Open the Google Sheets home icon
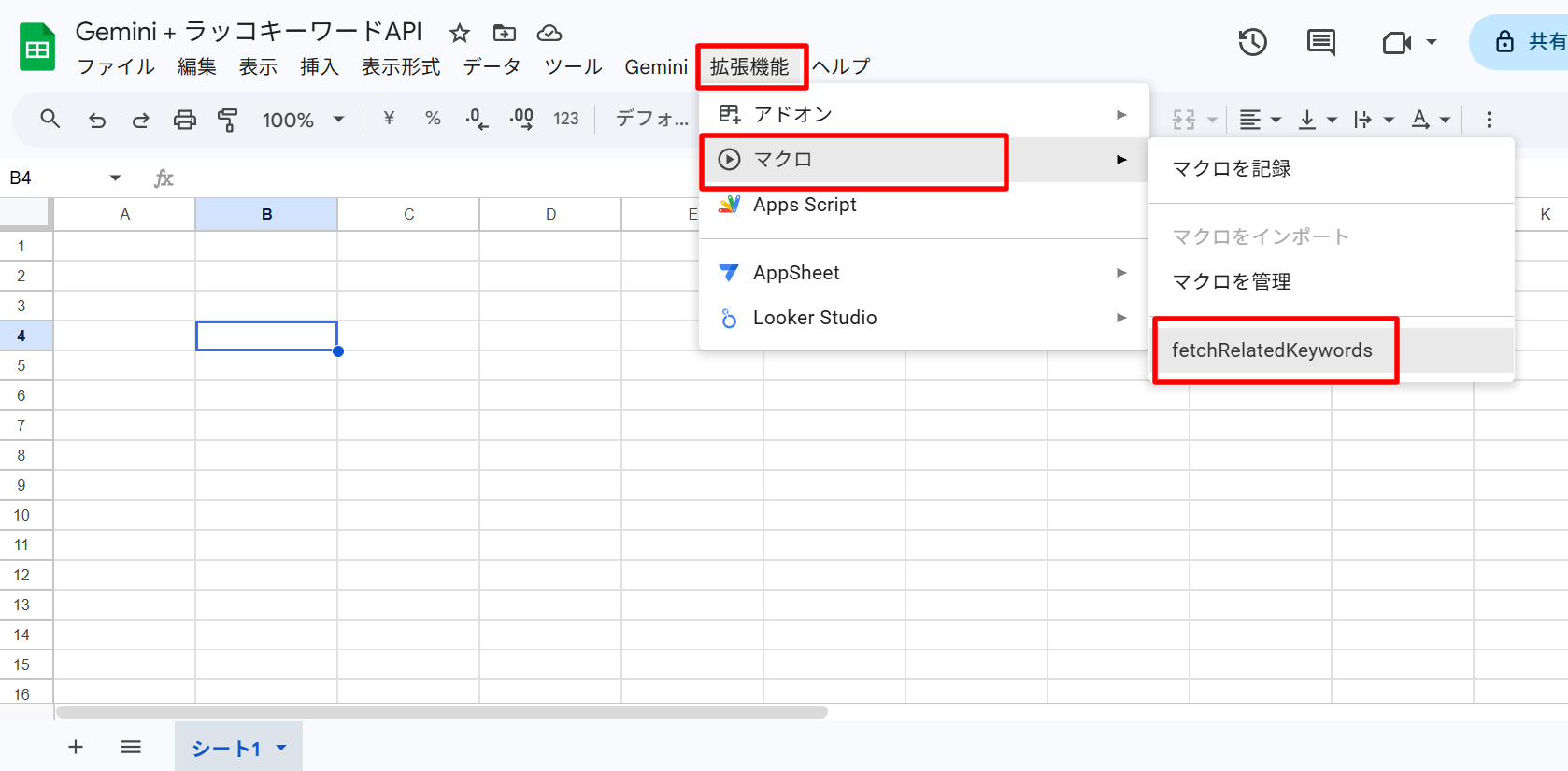 tap(37, 47)
